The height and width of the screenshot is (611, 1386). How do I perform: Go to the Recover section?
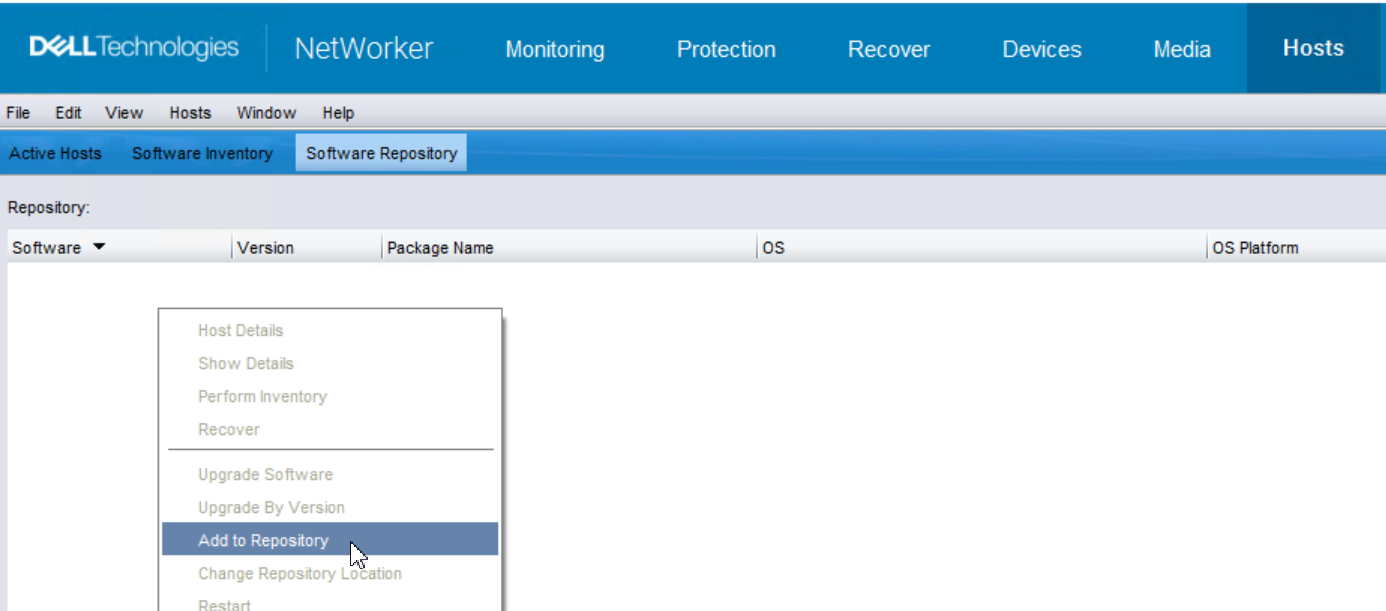(x=889, y=49)
